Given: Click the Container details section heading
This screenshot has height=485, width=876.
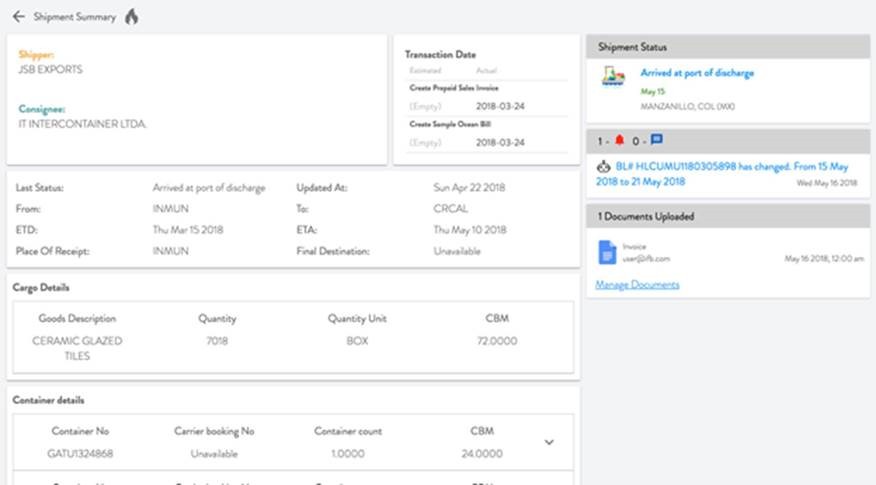Looking at the screenshot, I should 48,400.
